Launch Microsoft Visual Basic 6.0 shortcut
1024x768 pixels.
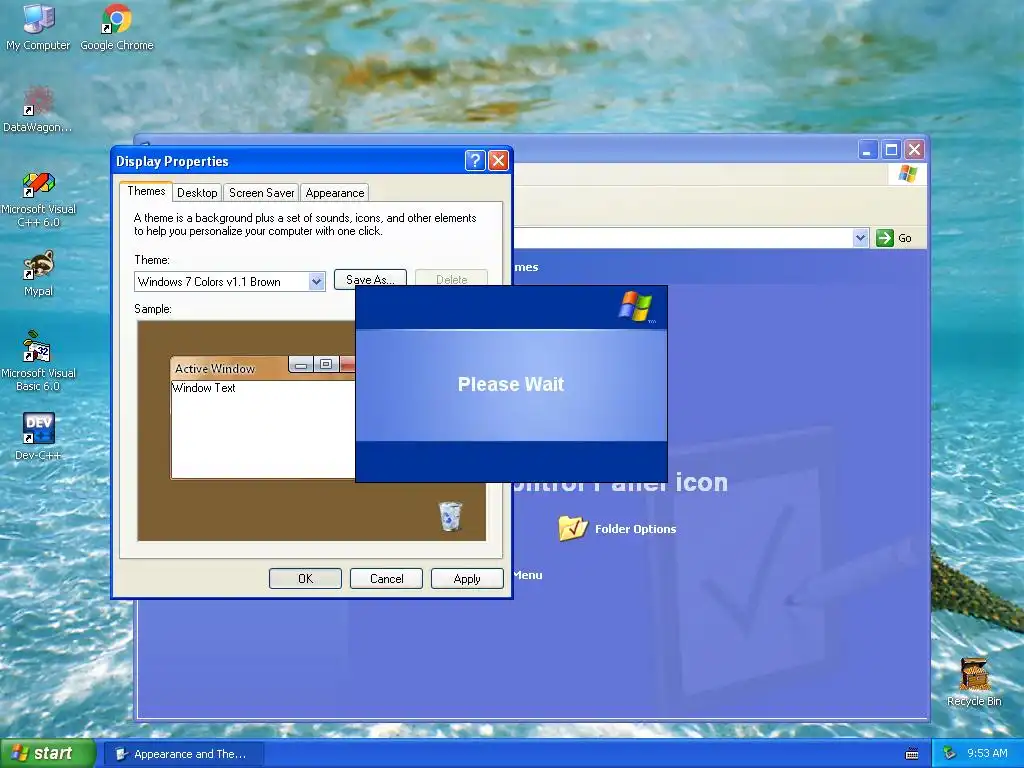[38, 362]
